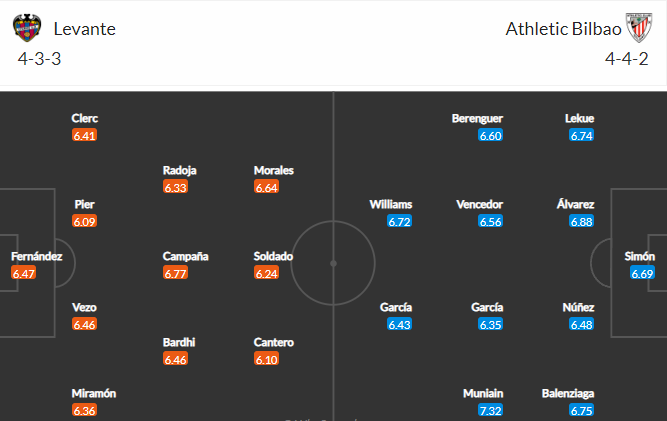The image size is (667, 421).
Task: Open the Levante team name link
Action: click(85, 29)
